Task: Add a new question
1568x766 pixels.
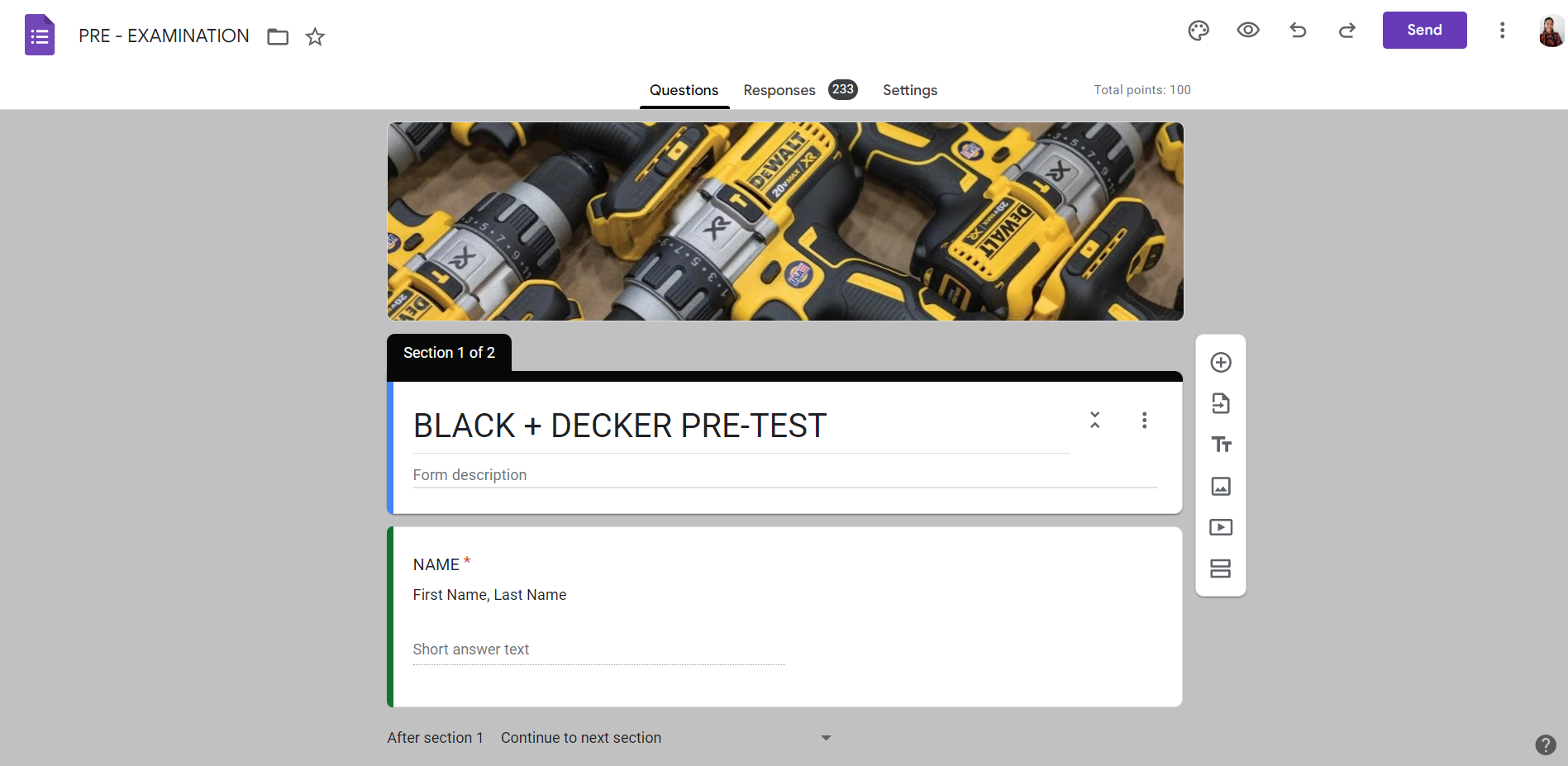Action: pyautogui.click(x=1221, y=363)
